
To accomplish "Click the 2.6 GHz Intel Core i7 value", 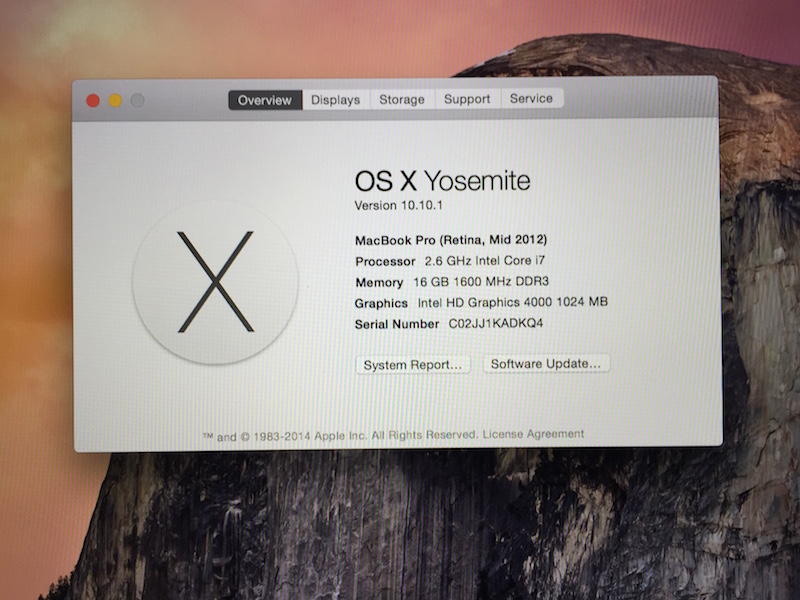I will pyautogui.click(x=485, y=261).
